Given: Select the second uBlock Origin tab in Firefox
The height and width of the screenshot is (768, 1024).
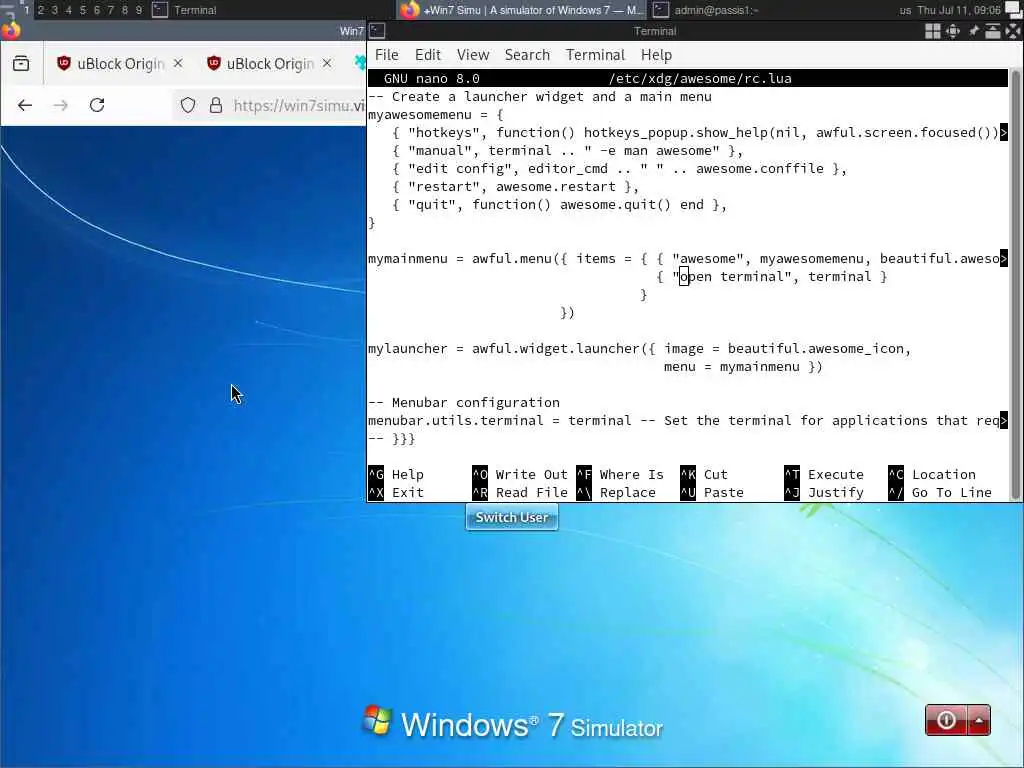Looking at the screenshot, I should 269,63.
